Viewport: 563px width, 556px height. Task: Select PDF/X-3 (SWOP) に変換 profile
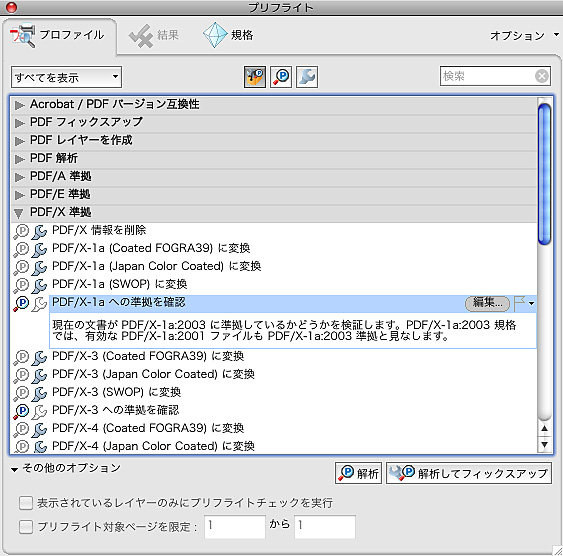click(116, 392)
